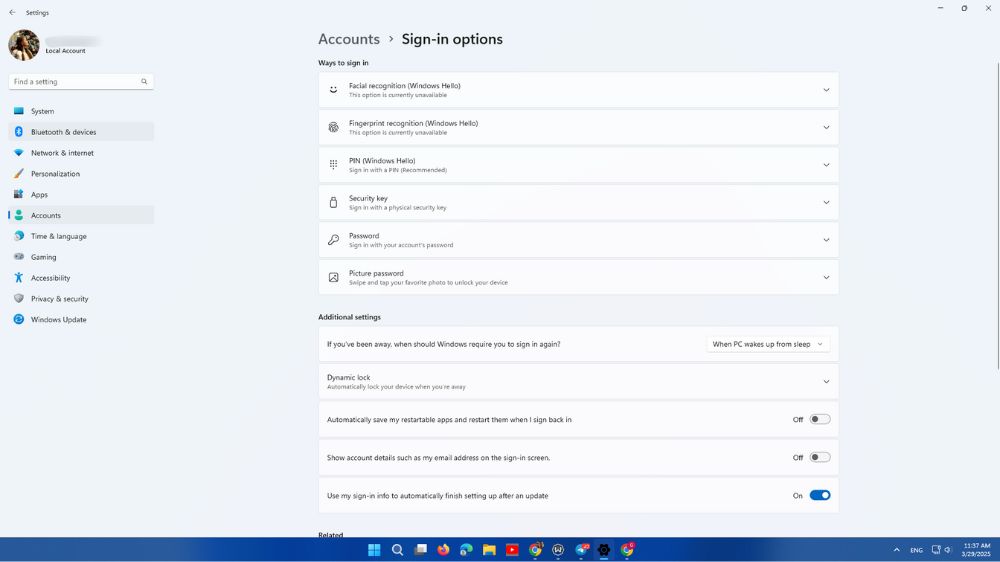Toggle show account details on sign-in screen

[x=820, y=457]
